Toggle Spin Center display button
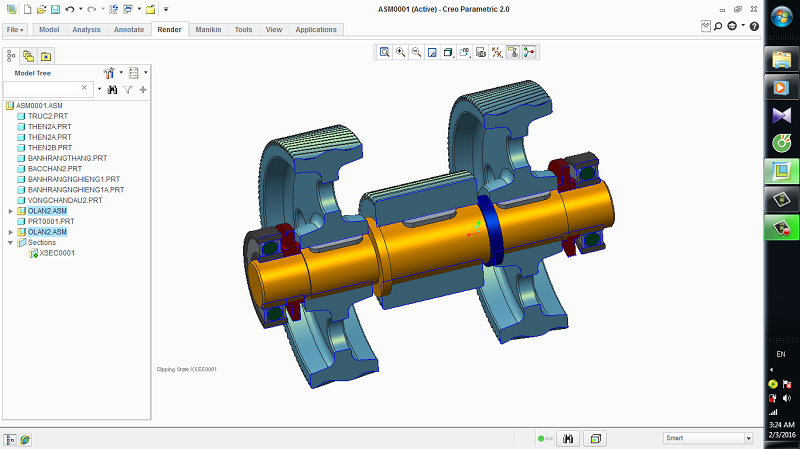The width and height of the screenshot is (800, 449). [528, 52]
